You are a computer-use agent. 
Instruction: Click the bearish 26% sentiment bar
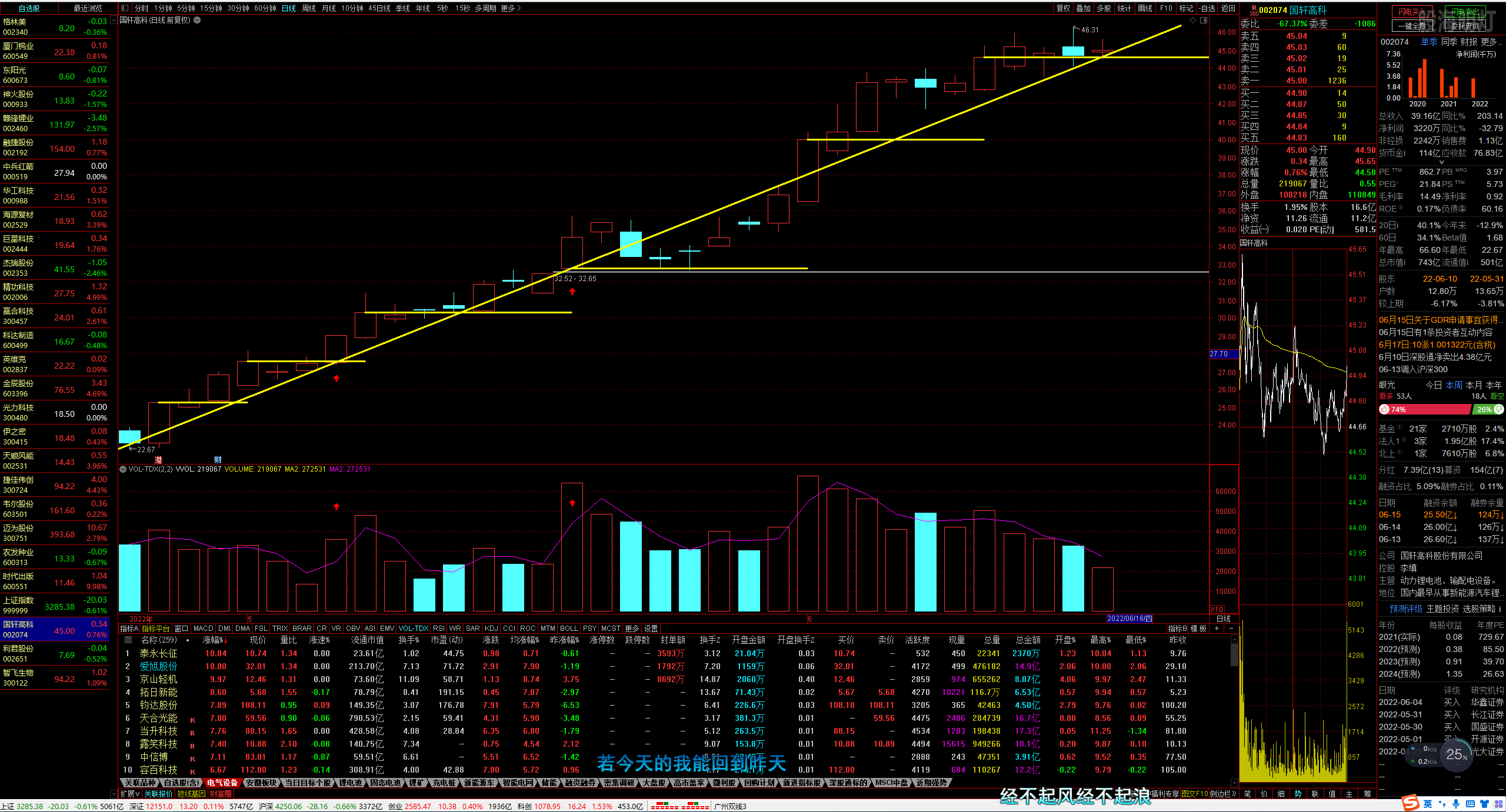1489,409
